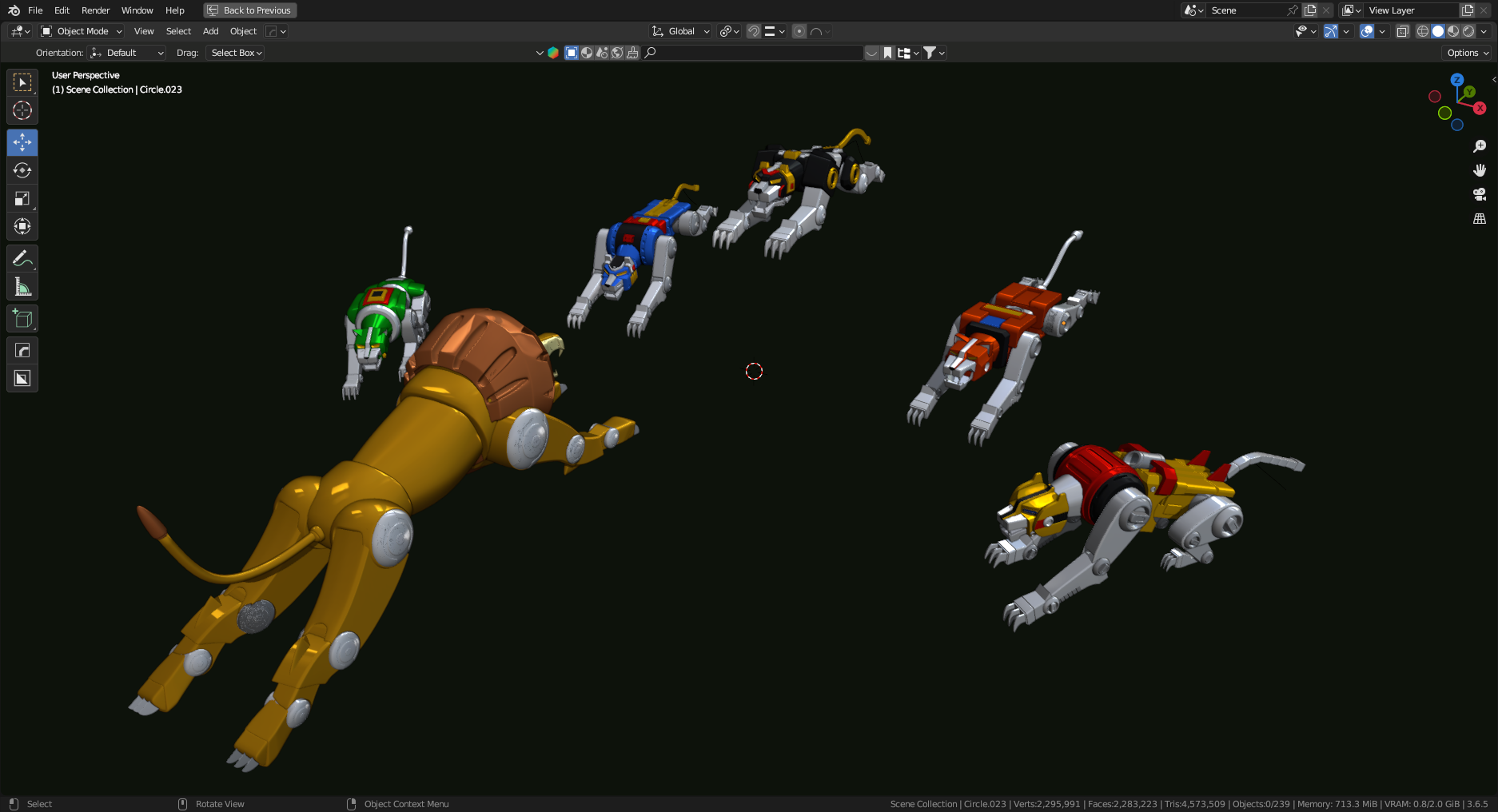Viewport: 1498px width, 812px height.
Task: Click the Z axis on navigation gizmo
Action: [x=1457, y=80]
